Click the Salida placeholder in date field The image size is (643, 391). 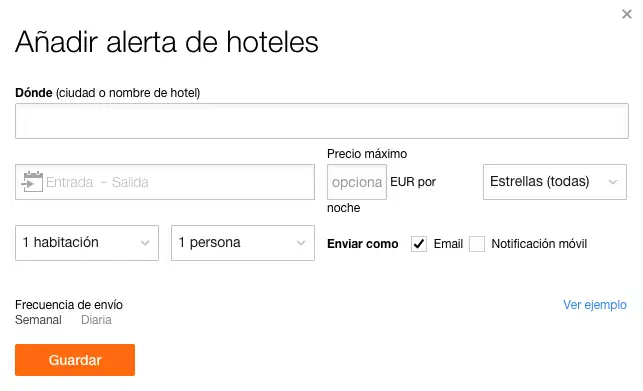(130, 182)
